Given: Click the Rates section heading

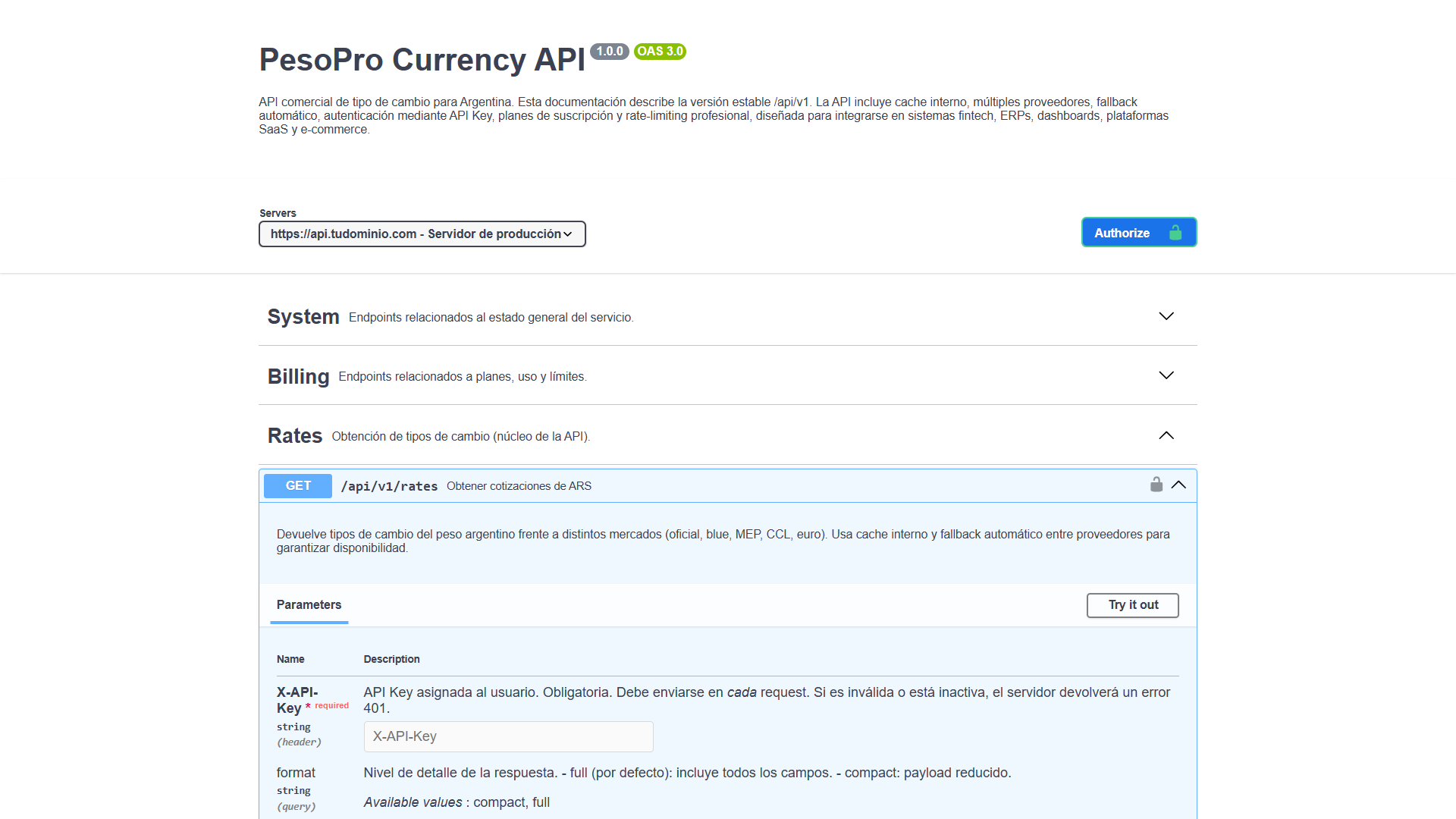Looking at the screenshot, I should point(295,436).
